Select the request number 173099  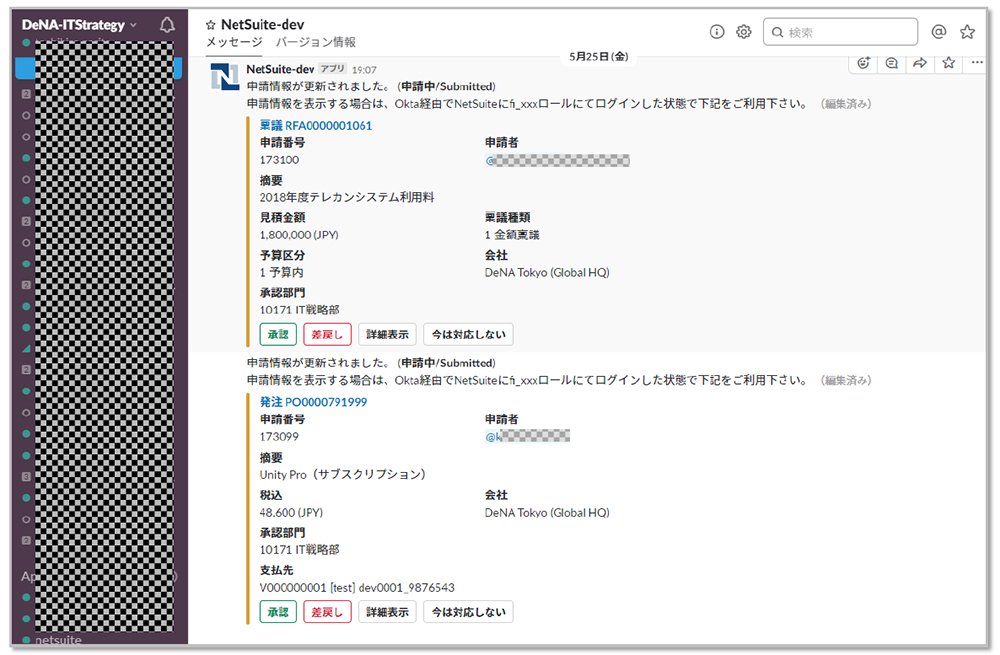(279, 437)
